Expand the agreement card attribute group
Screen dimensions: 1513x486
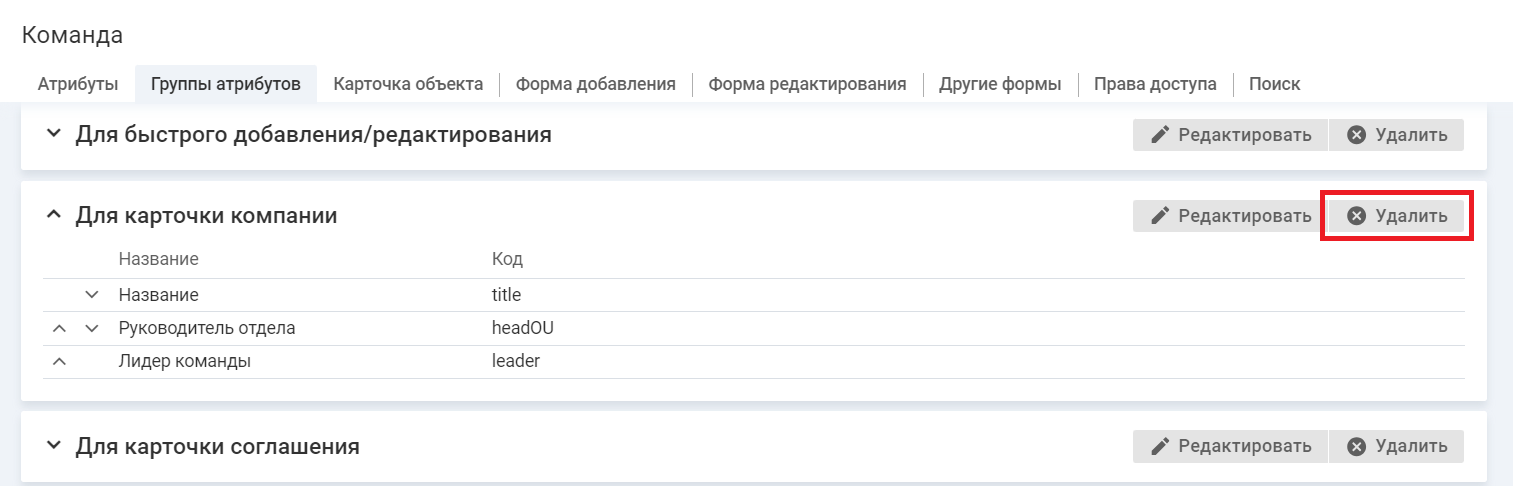click(53, 446)
